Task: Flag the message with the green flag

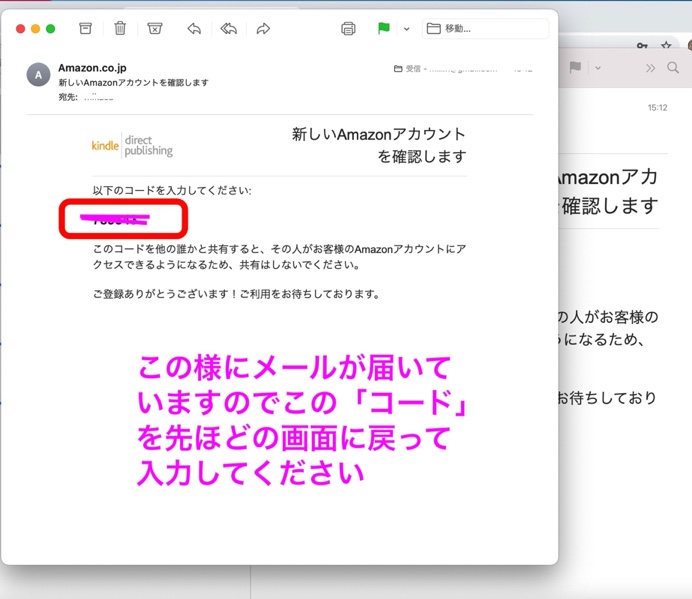Action: tap(384, 29)
